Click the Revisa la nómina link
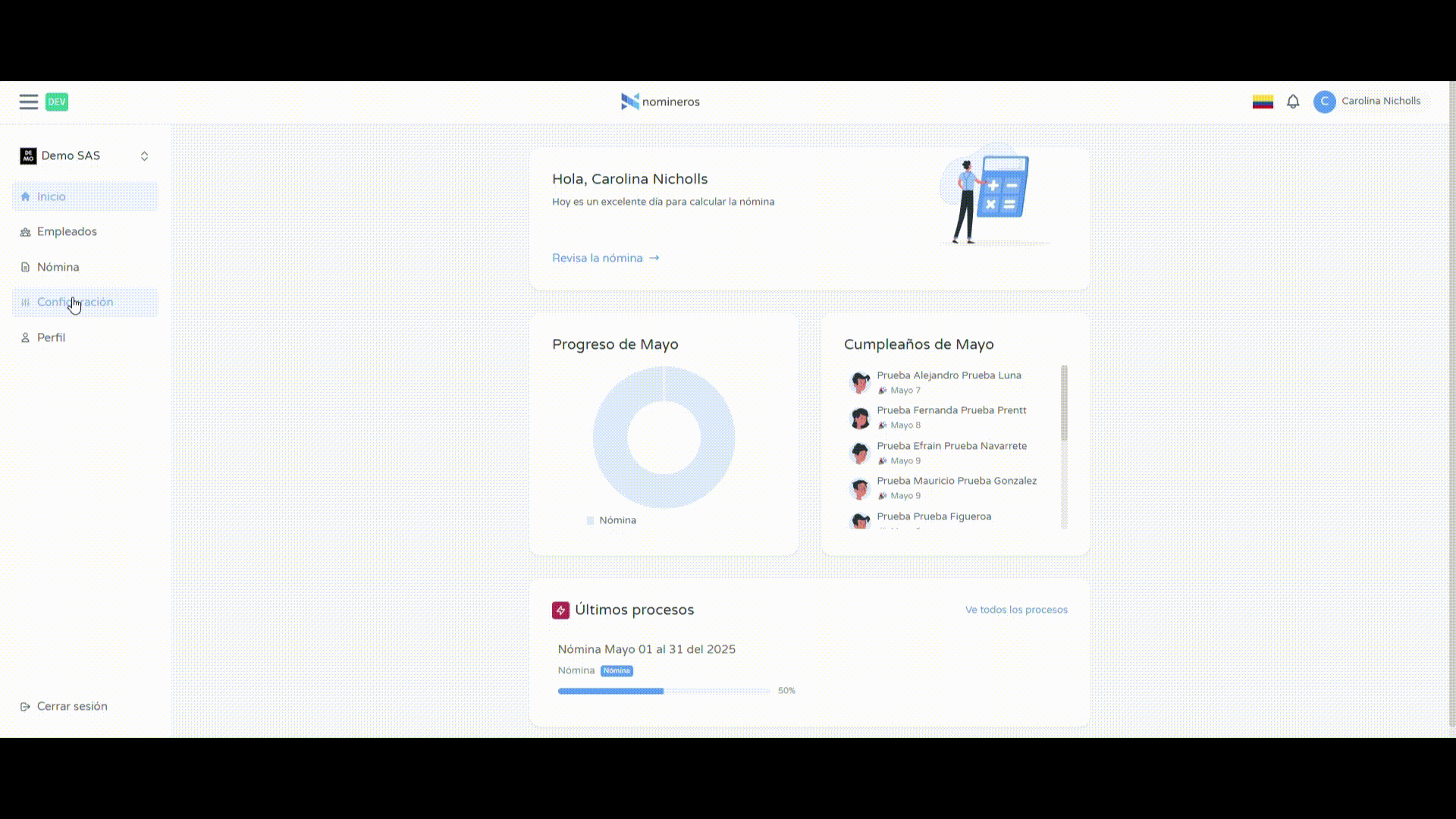Image resolution: width=1456 pixels, height=819 pixels. tap(605, 258)
